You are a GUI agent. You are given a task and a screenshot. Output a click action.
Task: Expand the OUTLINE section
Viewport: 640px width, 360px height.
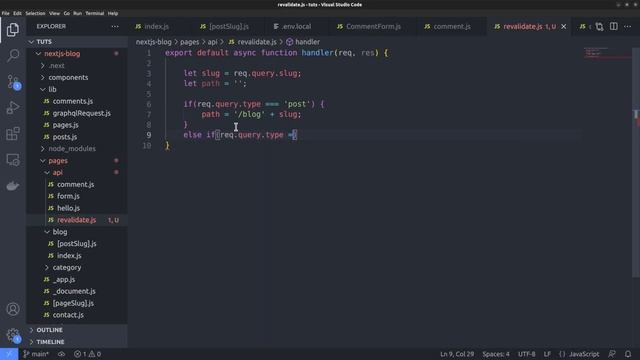pyautogui.click(x=77, y=330)
